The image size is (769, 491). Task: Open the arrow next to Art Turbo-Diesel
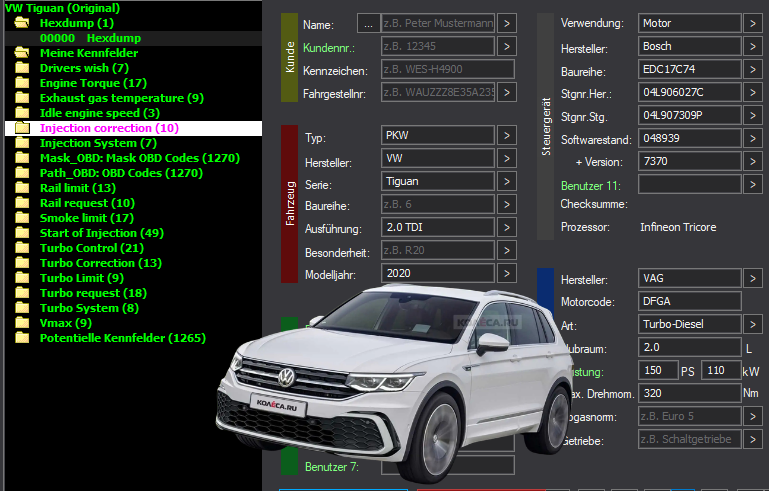(x=753, y=324)
